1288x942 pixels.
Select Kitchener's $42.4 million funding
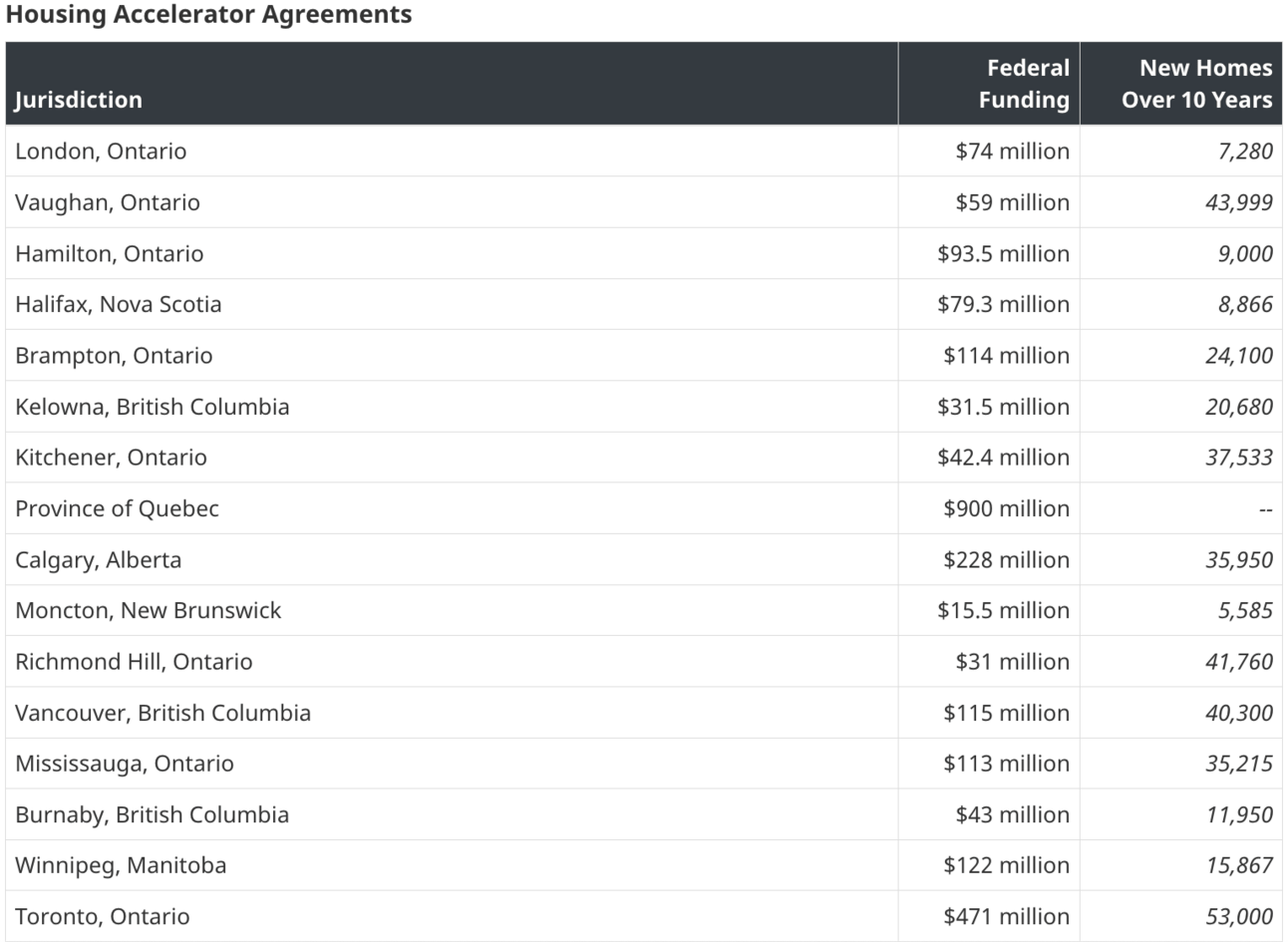click(x=989, y=458)
